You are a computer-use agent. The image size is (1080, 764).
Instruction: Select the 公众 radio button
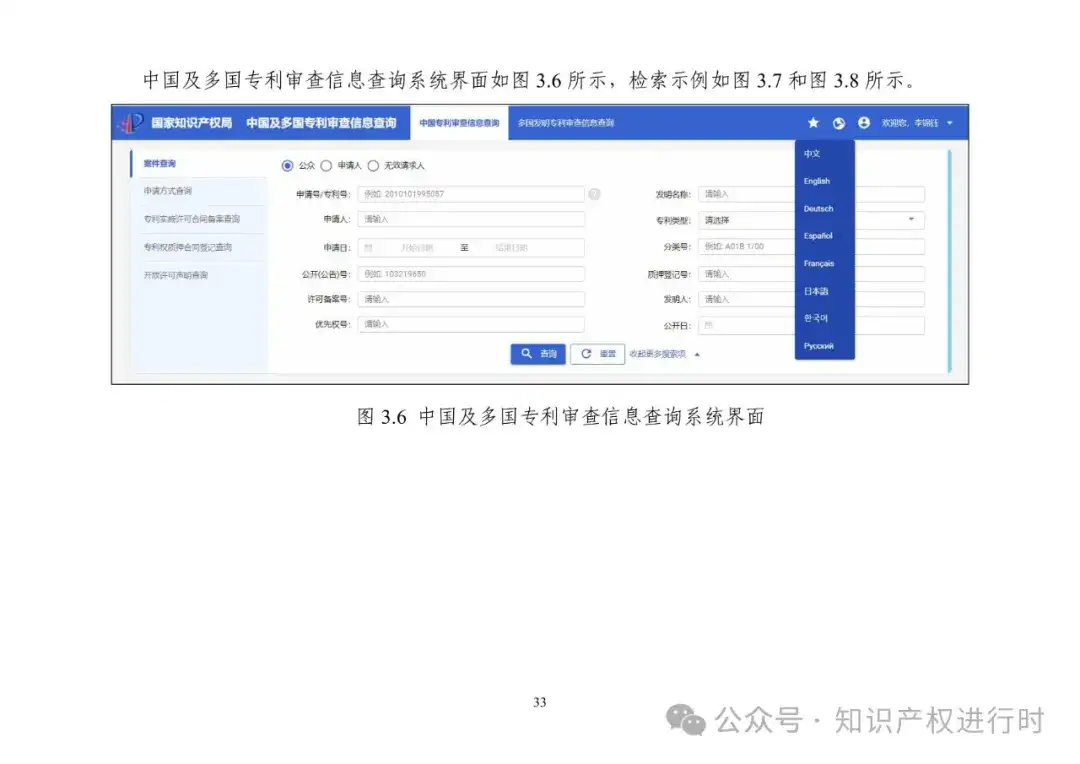(287, 165)
